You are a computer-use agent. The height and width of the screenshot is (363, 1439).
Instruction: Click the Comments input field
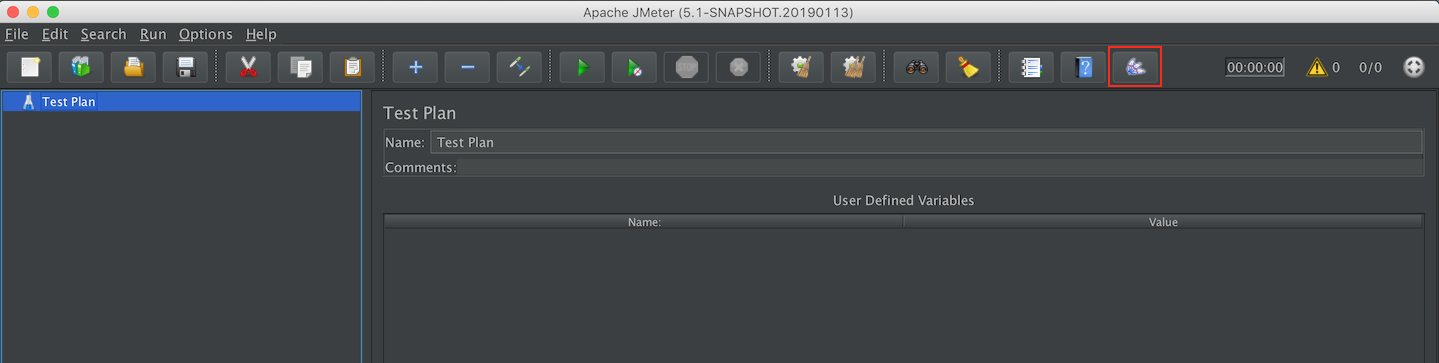940,167
